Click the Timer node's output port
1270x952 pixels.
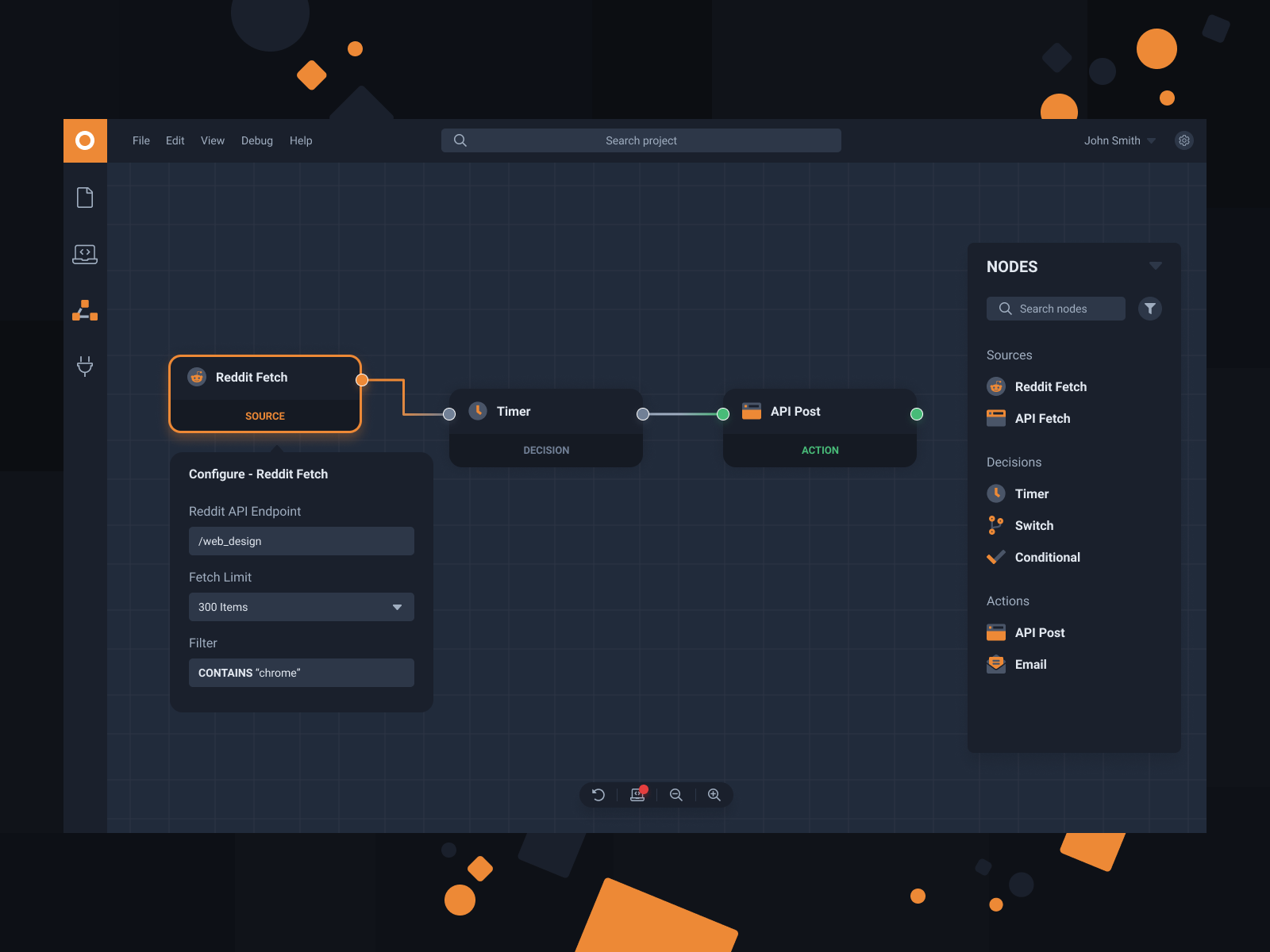tap(643, 414)
